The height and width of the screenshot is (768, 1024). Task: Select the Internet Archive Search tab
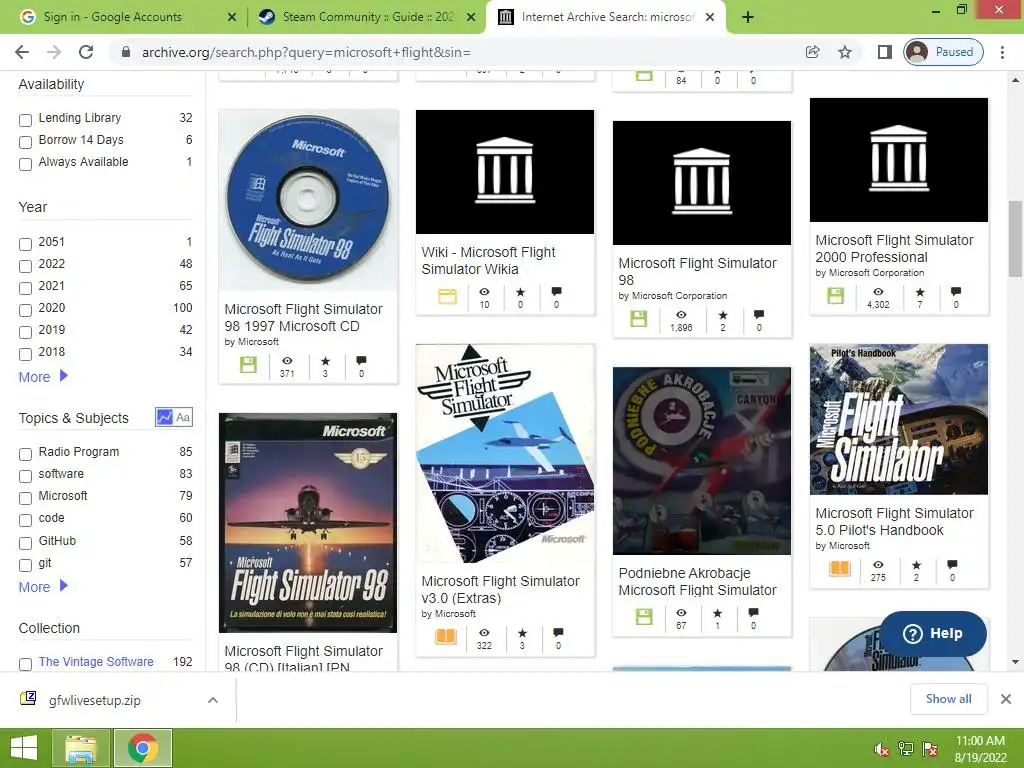(x=607, y=17)
